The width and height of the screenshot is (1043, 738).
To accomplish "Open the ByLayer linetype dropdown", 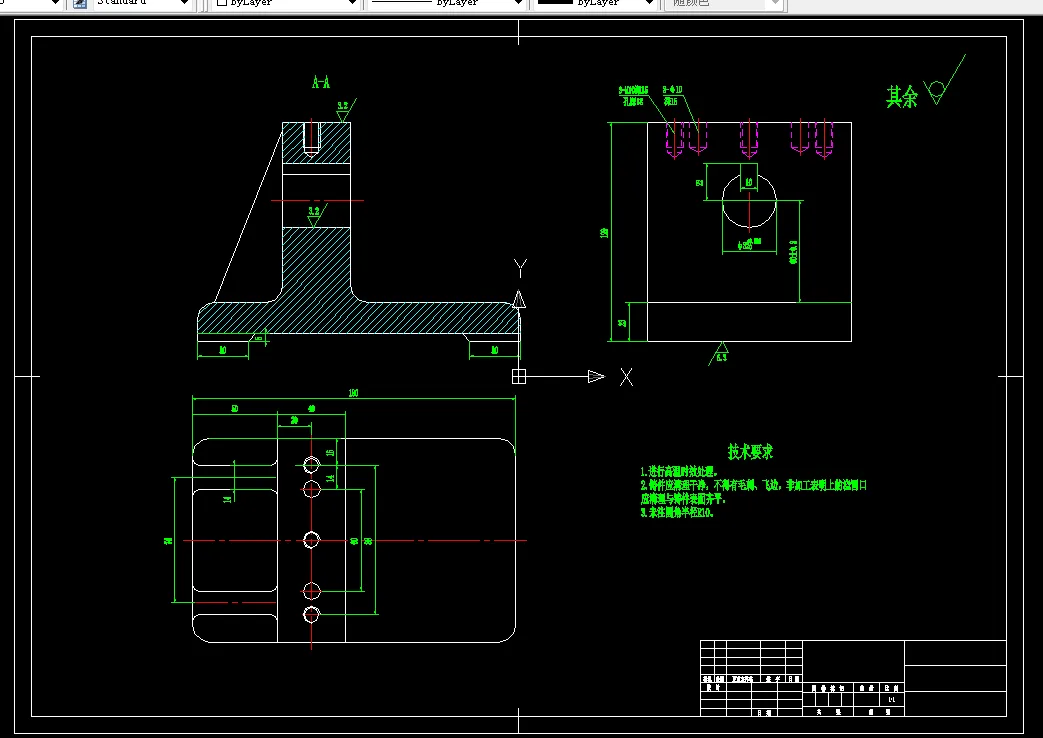I will pyautogui.click(x=446, y=3).
